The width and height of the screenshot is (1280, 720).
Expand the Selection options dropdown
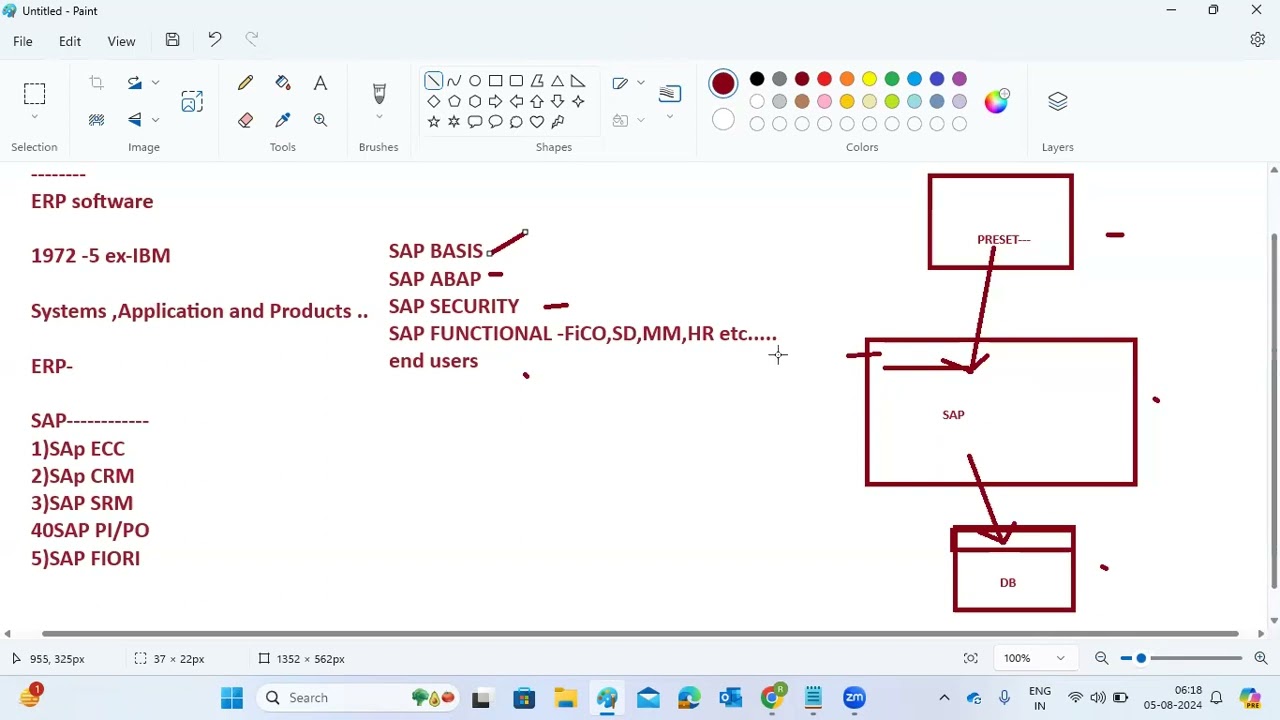coord(34,119)
